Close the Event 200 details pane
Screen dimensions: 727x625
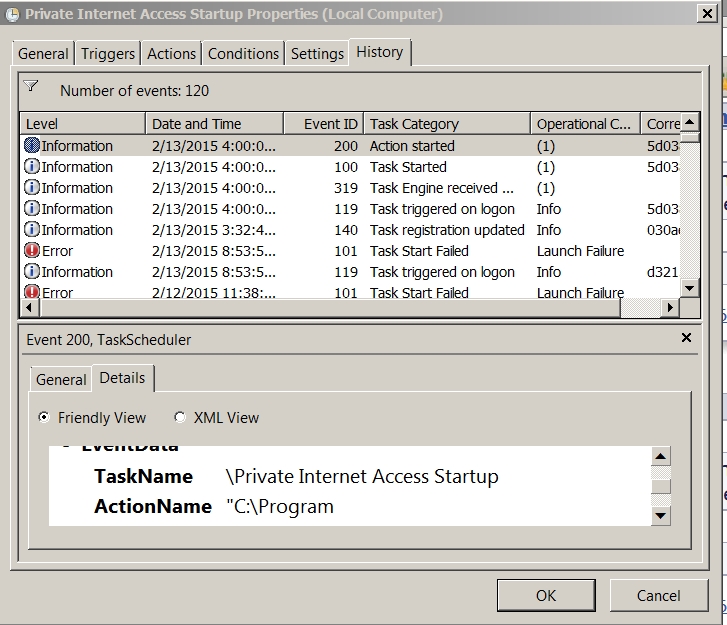tap(686, 338)
